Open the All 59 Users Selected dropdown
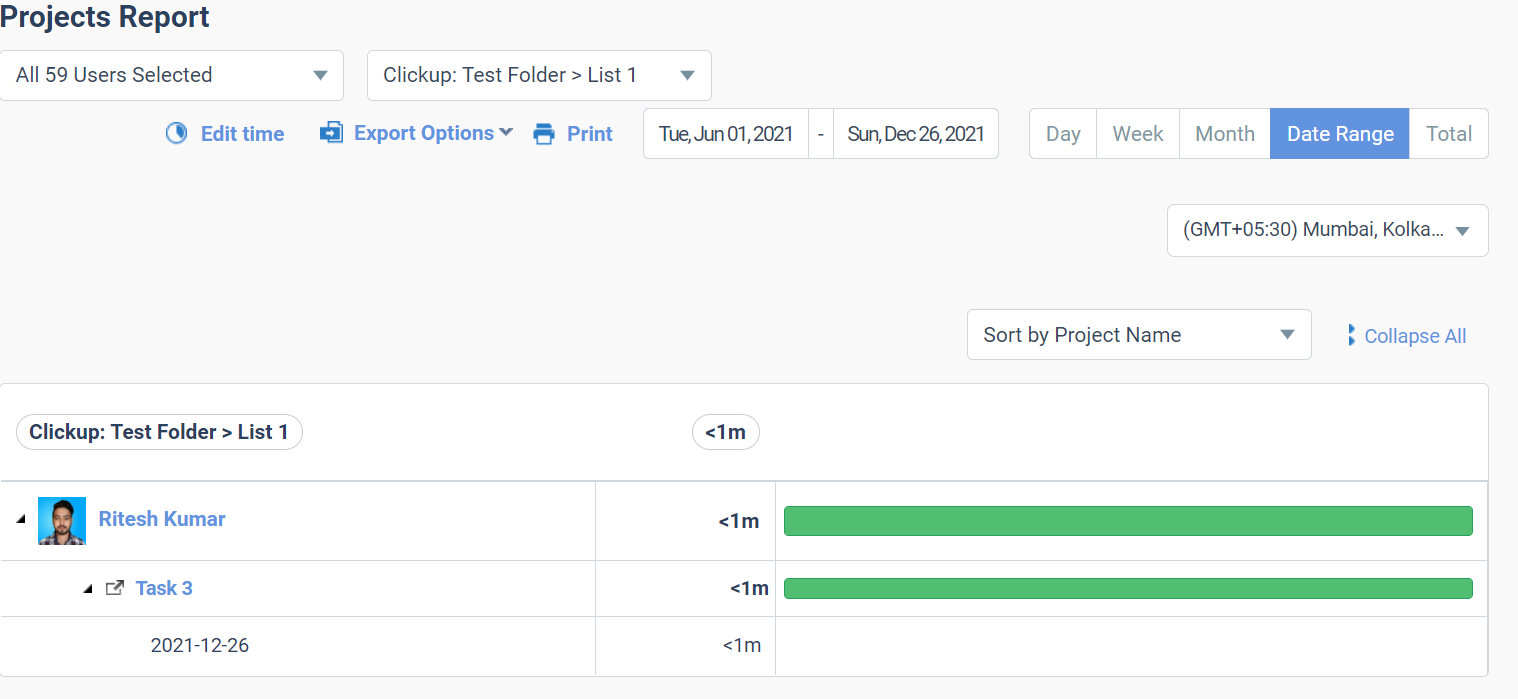The width and height of the screenshot is (1518, 699). click(x=172, y=76)
